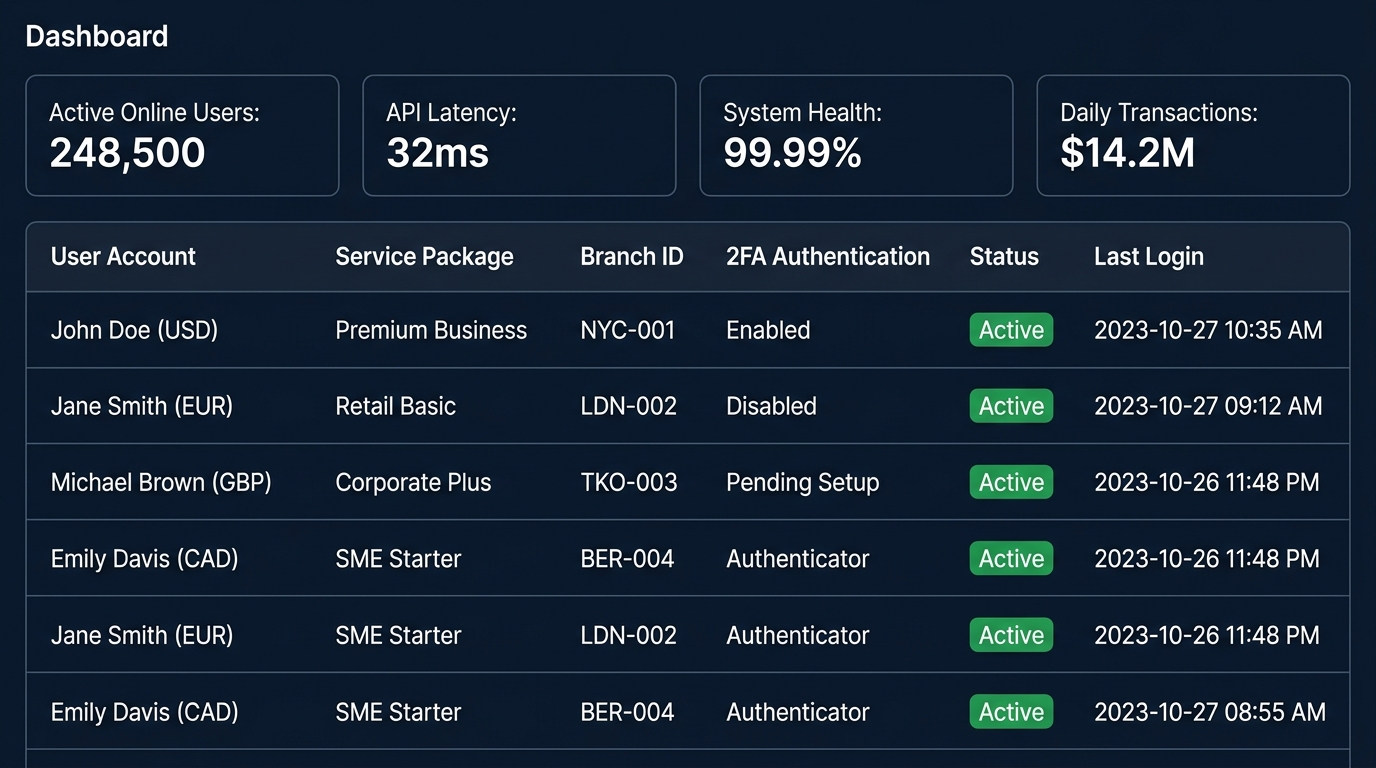This screenshot has width=1376, height=768.
Task: Click Authenticator in Jane Smith's row
Action: pyautogui.click(x=797, y=635)
